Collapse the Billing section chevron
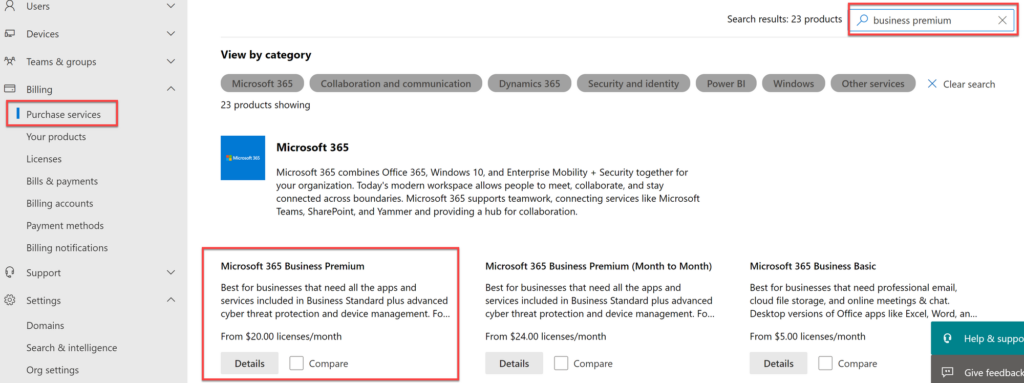 (x=171, y=89)
